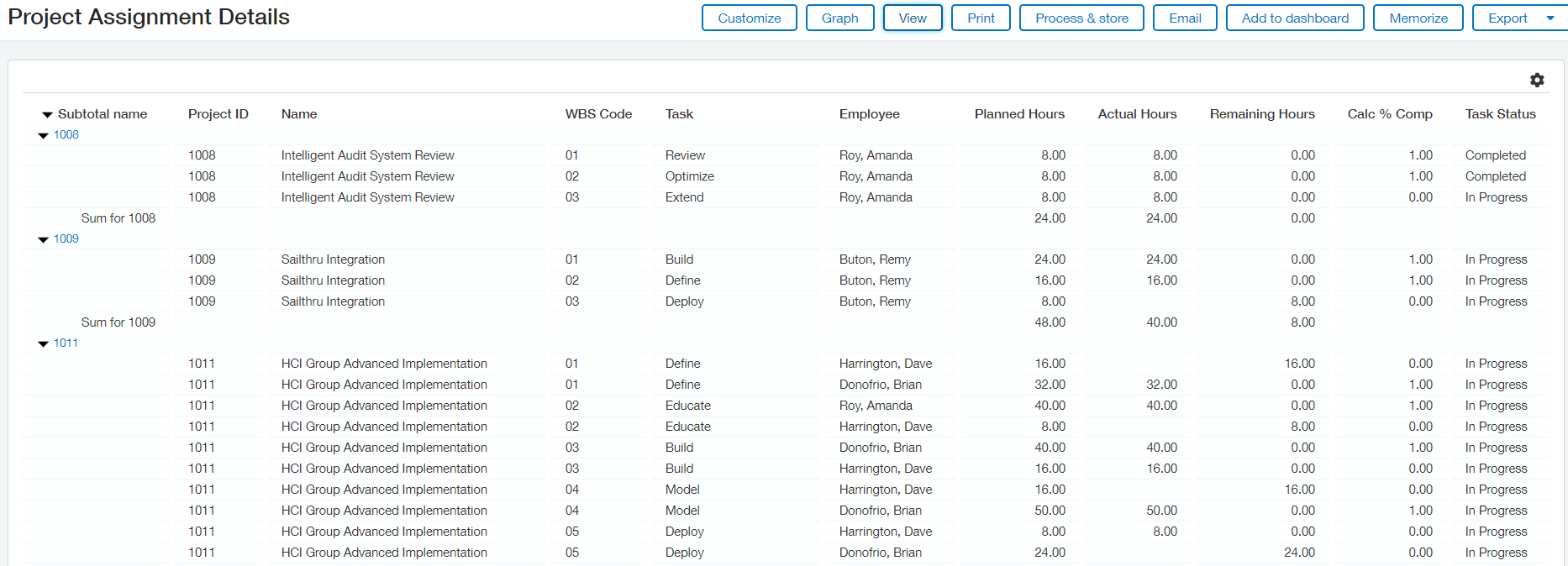Click Process & store button
This screenshot has width=1568, height=566.
[1081, 18]
